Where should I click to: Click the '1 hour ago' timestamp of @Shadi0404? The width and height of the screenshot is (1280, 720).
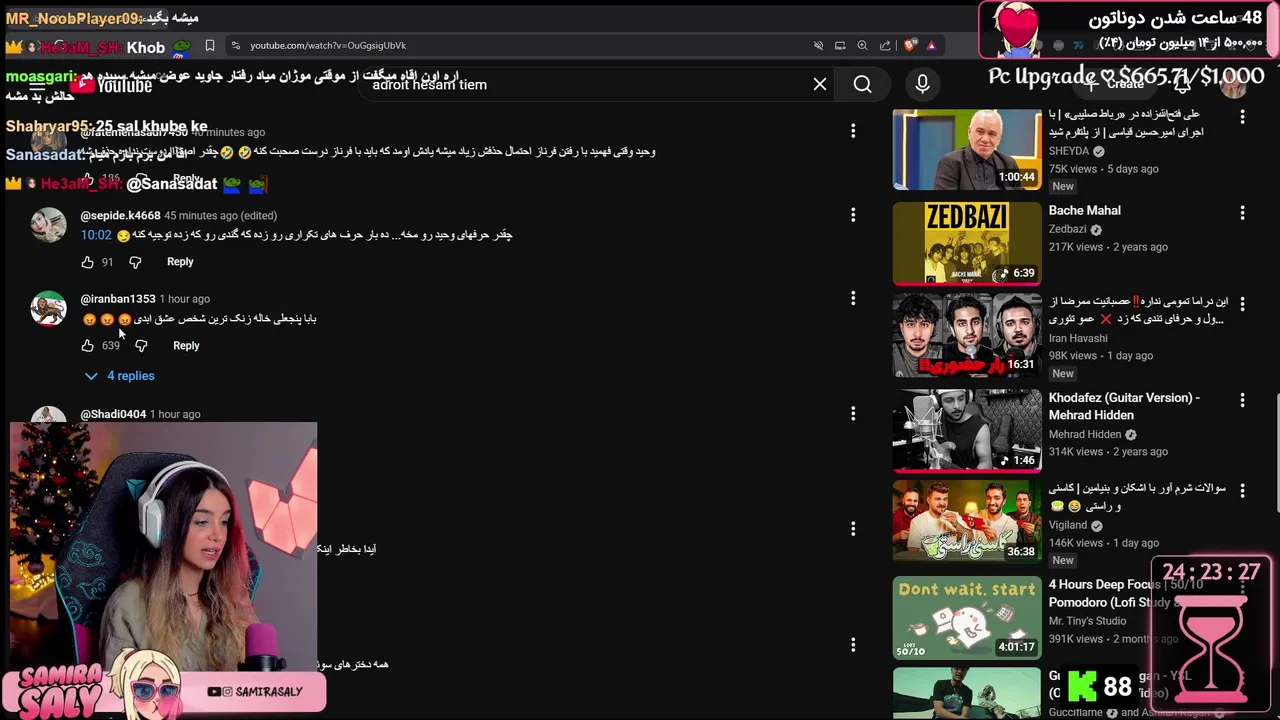[175, 414]
